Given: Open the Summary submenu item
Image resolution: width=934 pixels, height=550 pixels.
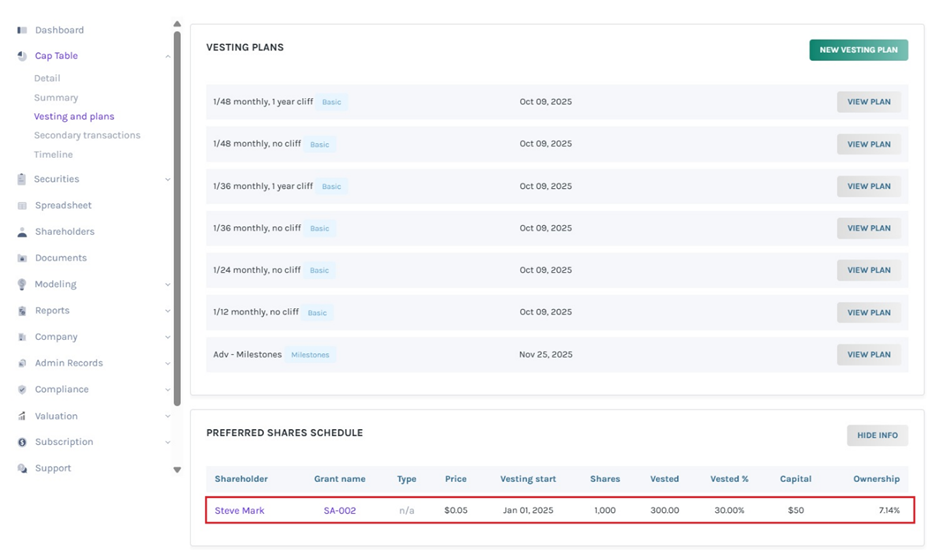Looking at the screenshot, I should click(56, 98).
